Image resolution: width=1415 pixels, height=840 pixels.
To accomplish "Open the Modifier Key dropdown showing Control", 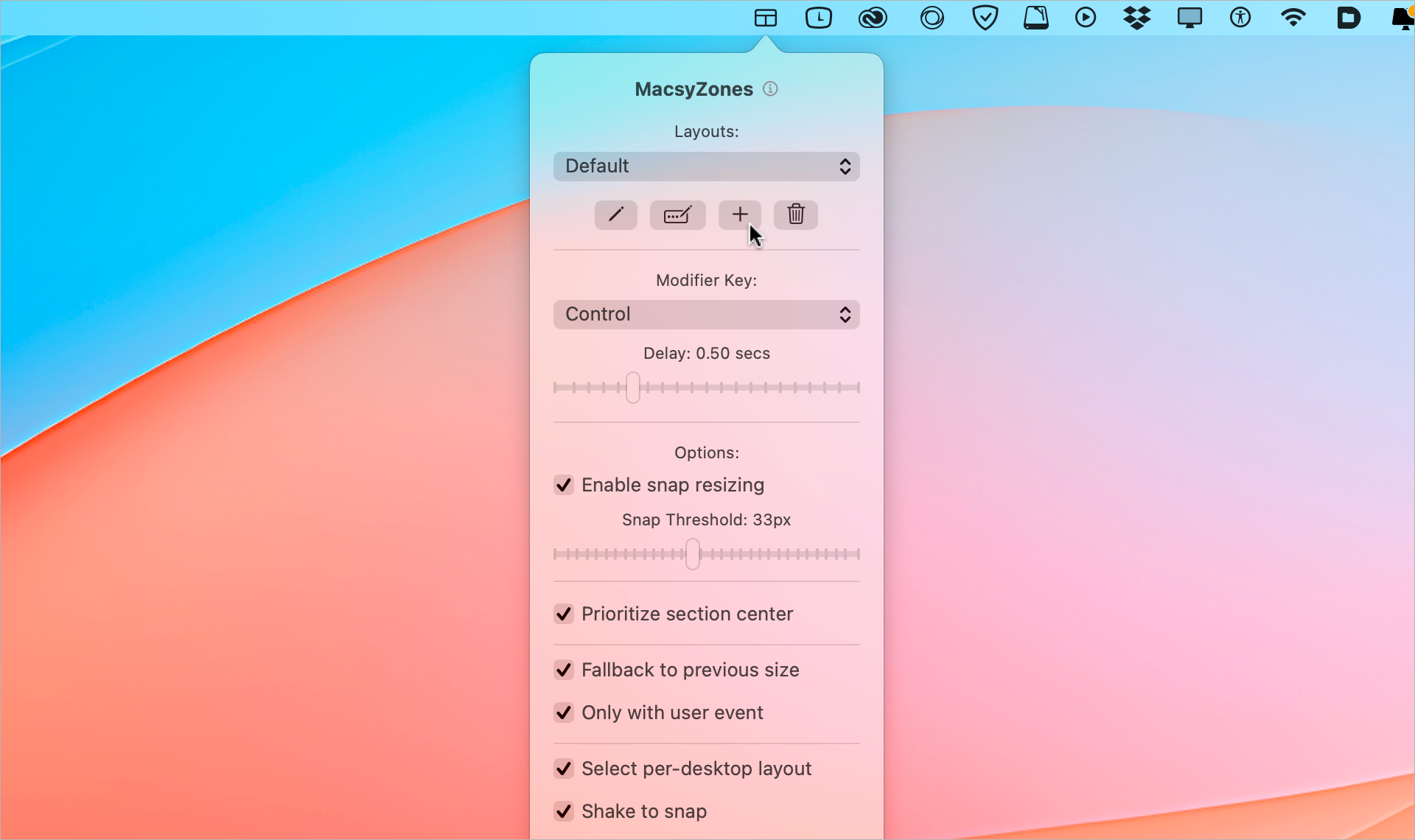I will 707,315.
